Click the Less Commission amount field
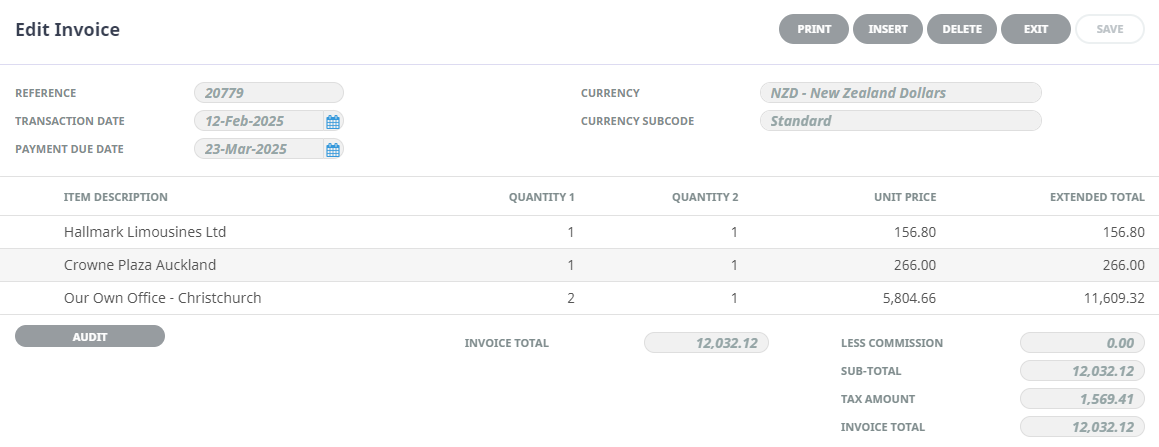Viewport: 1159px width, 447px height. click(1082, 343)
